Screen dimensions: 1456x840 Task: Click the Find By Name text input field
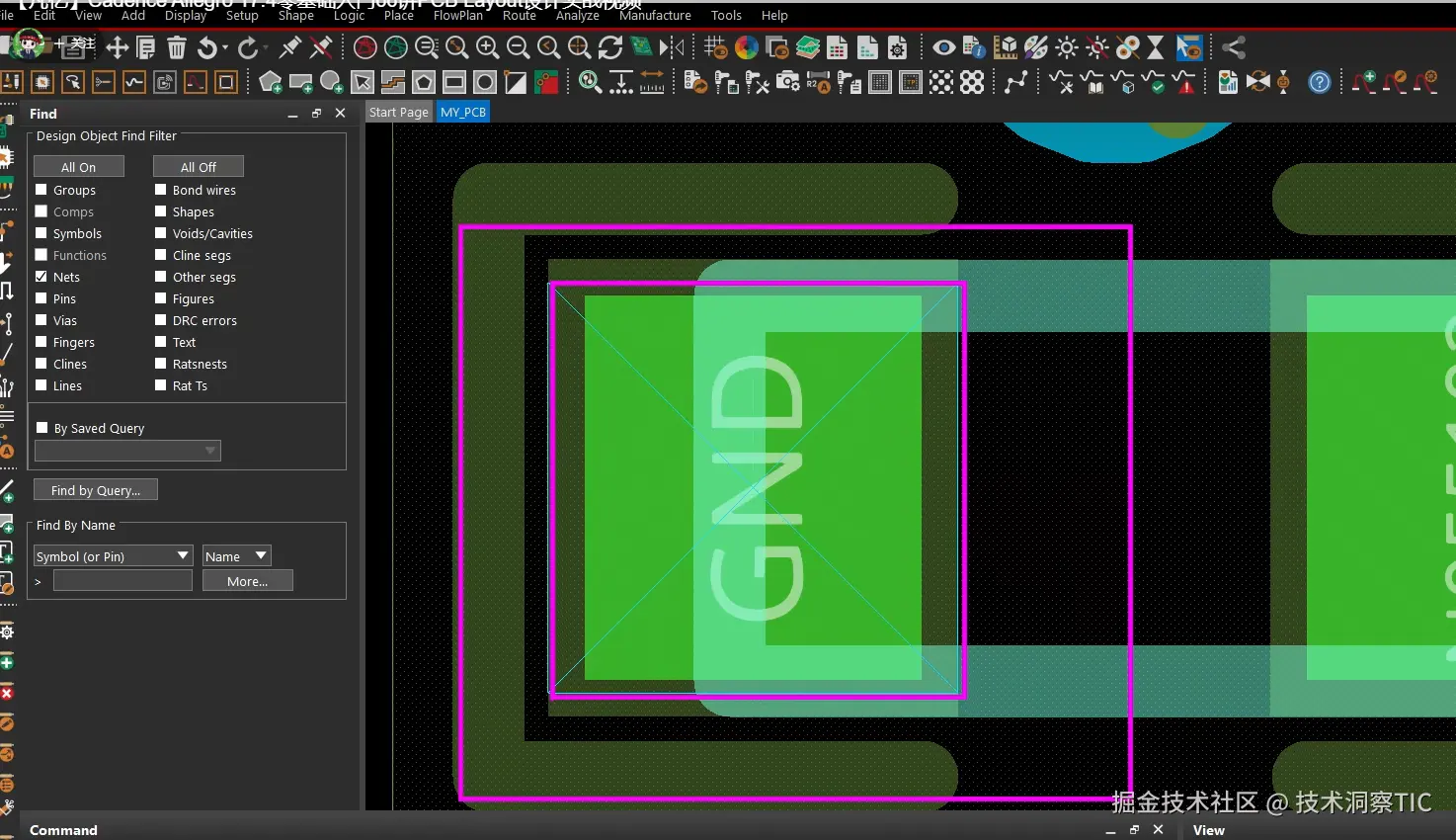click(x=122, y=581)
